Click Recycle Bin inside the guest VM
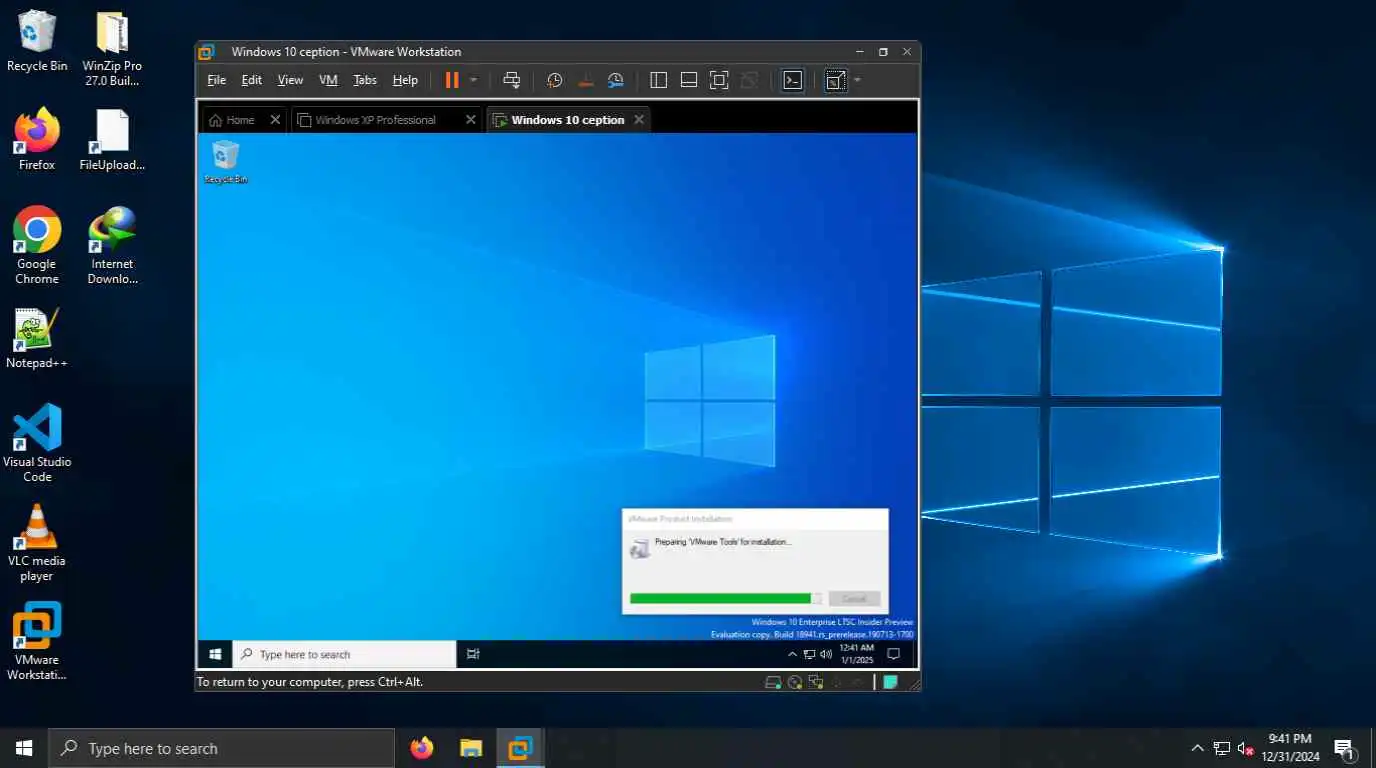The height and width of the screenshot is (768, 1376). 226,162
